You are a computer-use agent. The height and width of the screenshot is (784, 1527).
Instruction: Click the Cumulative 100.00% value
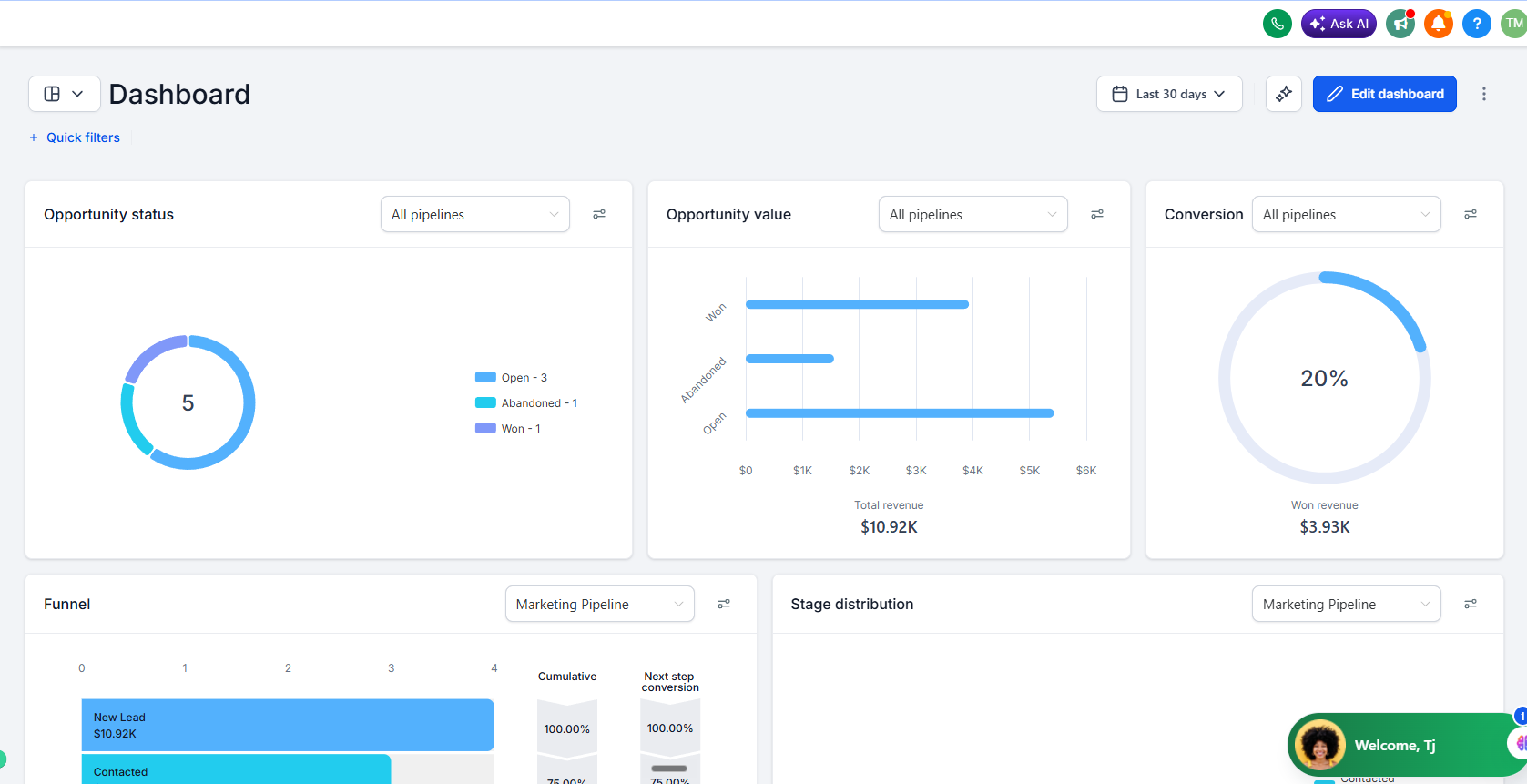pos(567,728)
